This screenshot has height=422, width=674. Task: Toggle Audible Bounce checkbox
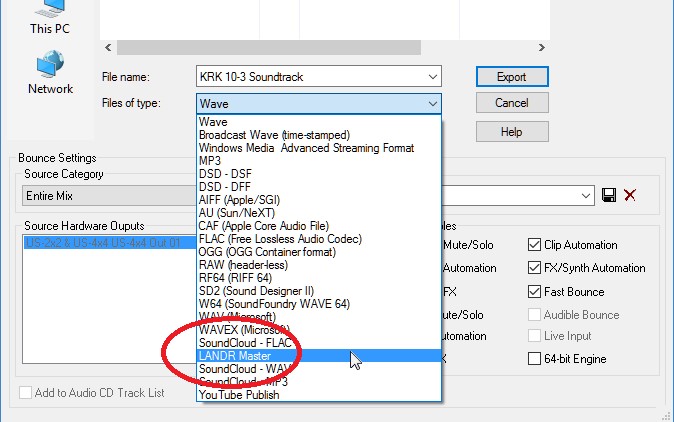coord(534,315)
